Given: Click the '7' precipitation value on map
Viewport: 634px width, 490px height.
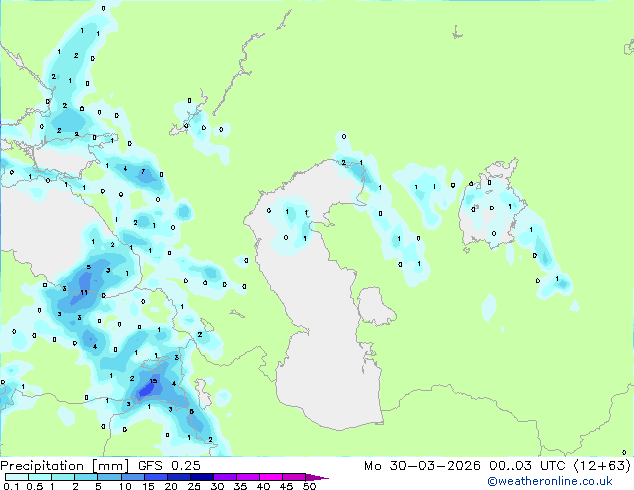Looking at the screenshot, I should (143, 172).
